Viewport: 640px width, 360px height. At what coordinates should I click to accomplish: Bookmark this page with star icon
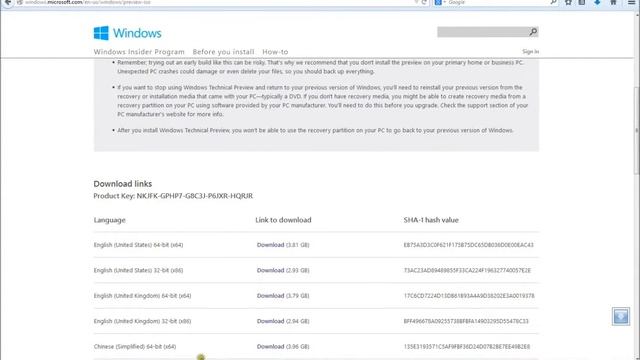click(x=568, y=2)
